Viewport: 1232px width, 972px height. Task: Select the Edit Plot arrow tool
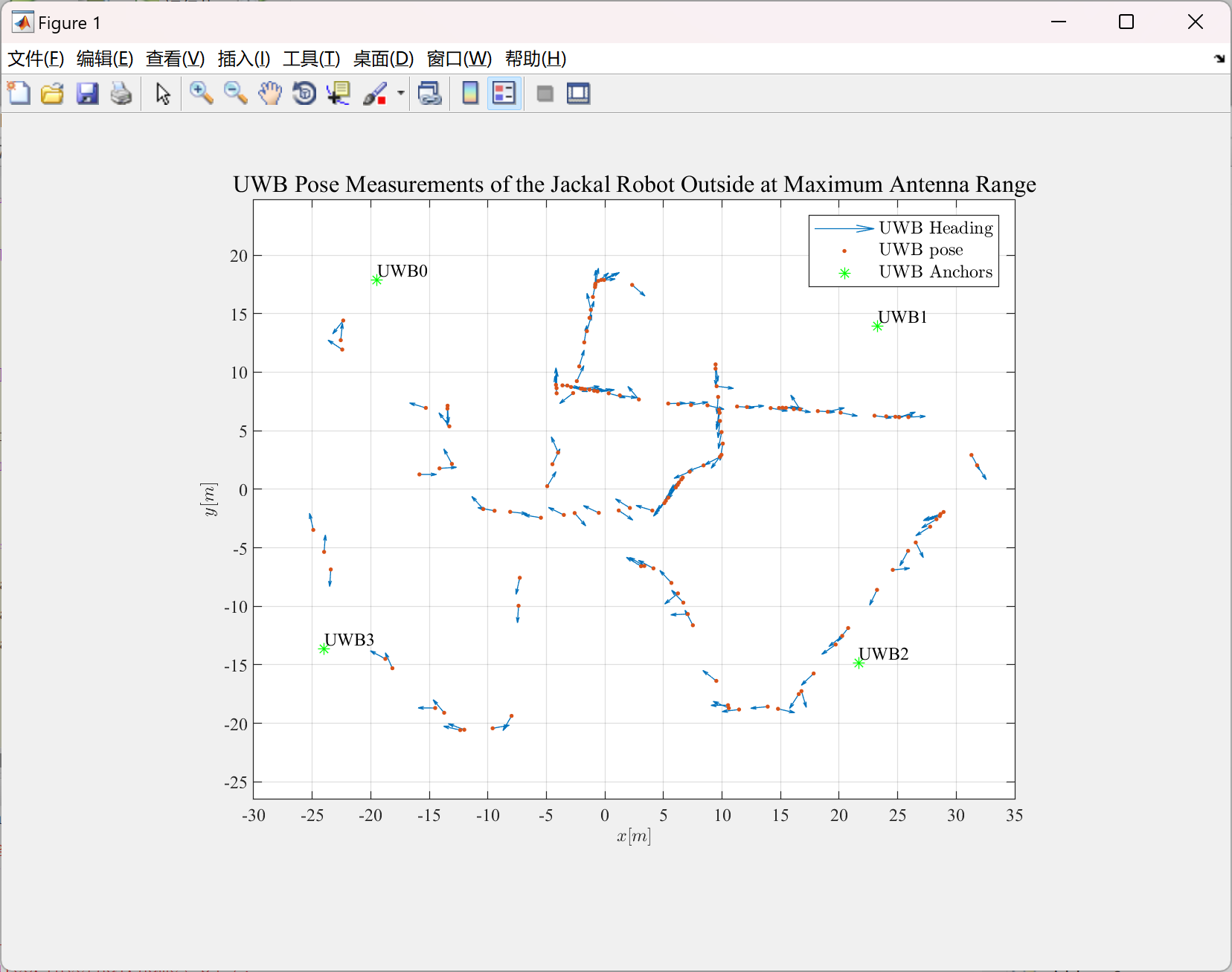(163, 94)
